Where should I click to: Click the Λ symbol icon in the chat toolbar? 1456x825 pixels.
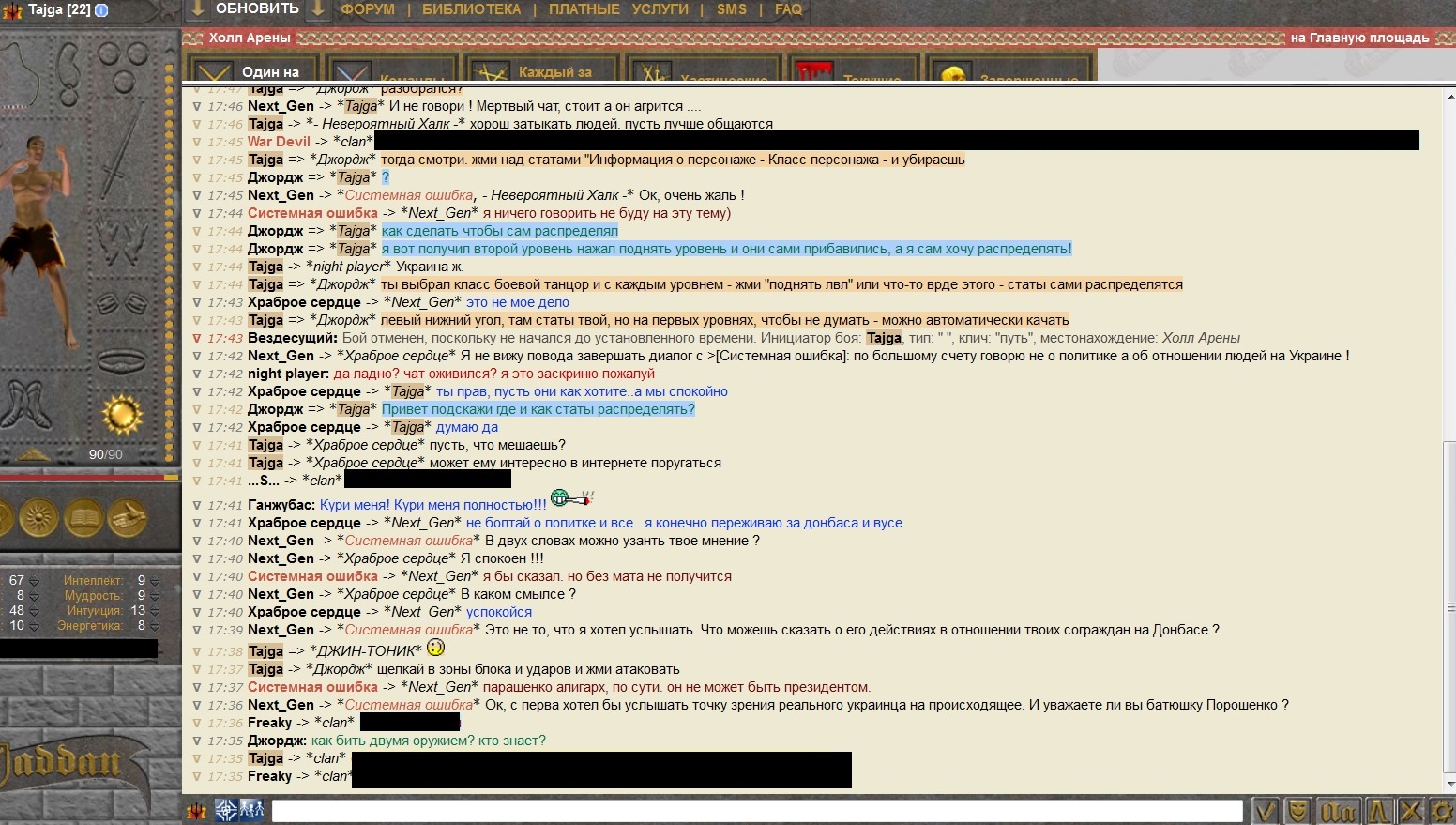click(x=1378, y=811)
